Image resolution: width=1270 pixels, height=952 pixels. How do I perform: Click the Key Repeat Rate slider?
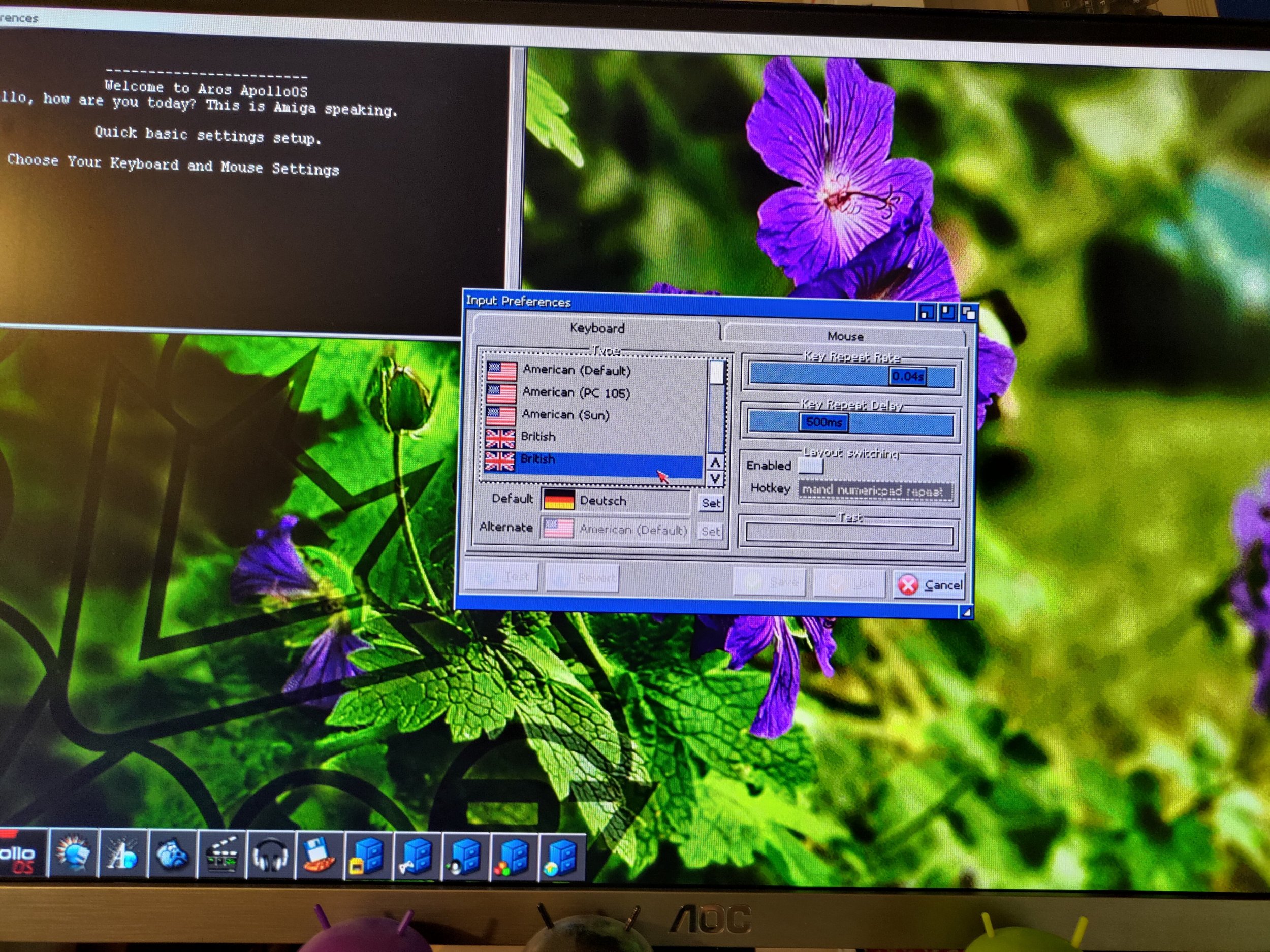point(851,376)
